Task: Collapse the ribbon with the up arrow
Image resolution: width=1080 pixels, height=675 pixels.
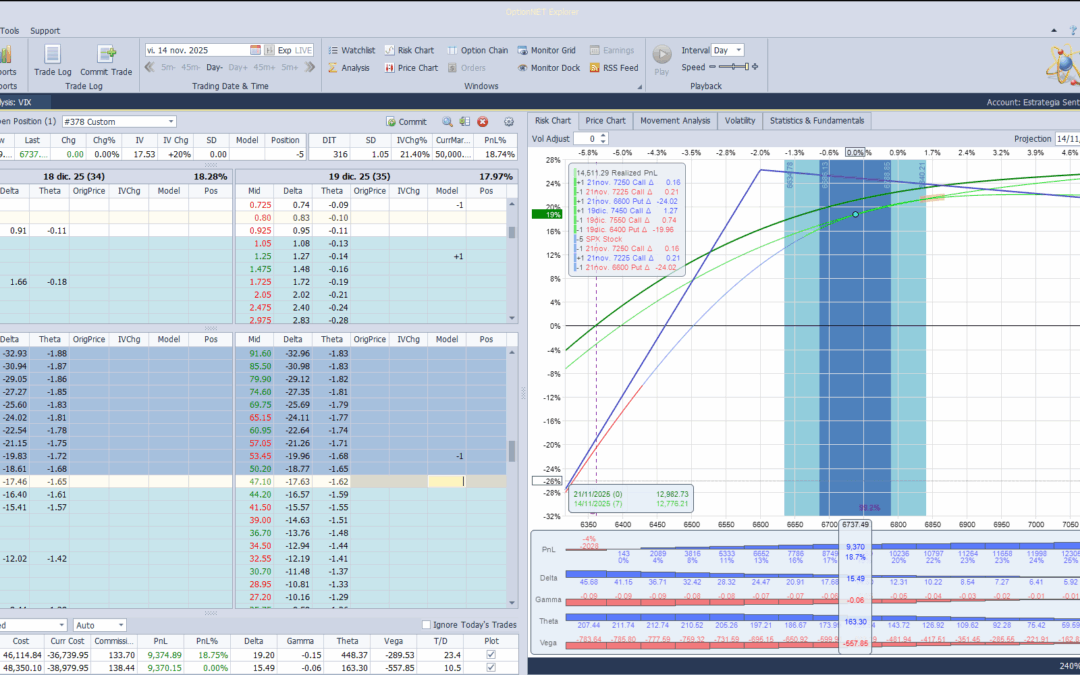Action: click(1054, 30)
